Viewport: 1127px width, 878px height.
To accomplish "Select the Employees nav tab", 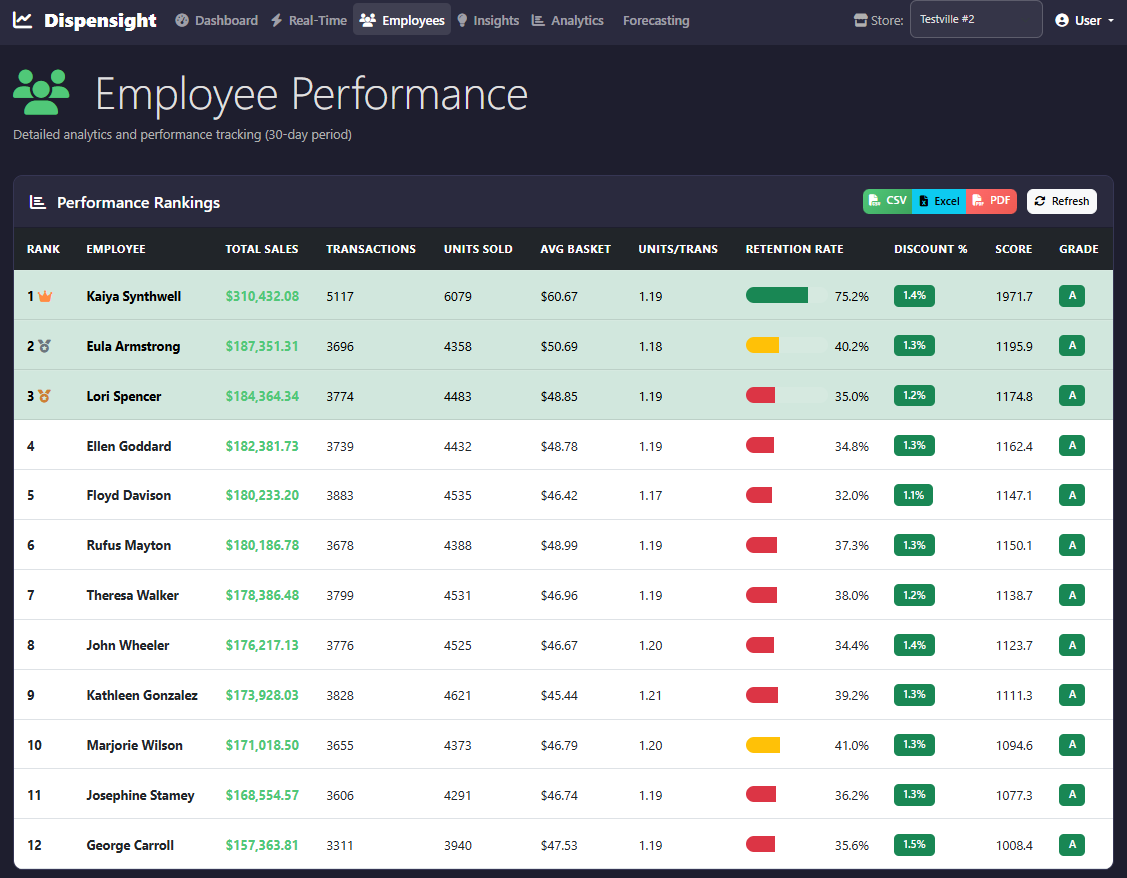I will (402, 20).
